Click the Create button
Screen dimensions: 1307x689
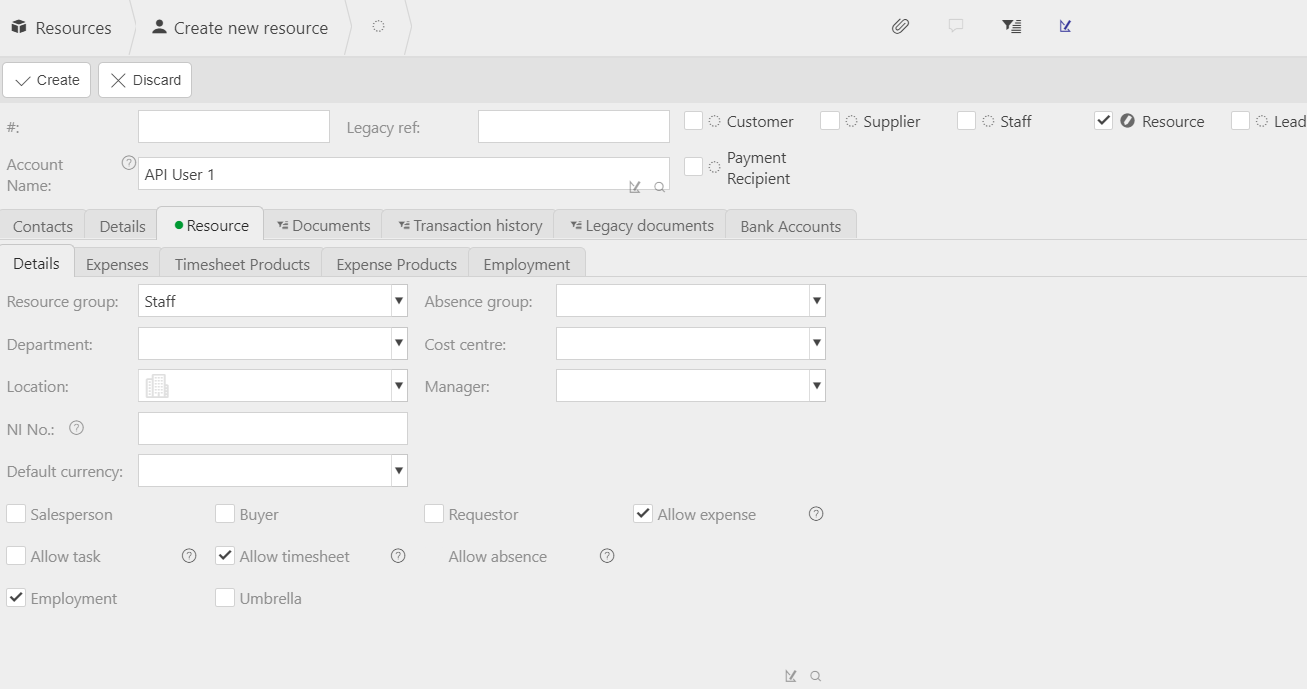(x=47, y=80)
